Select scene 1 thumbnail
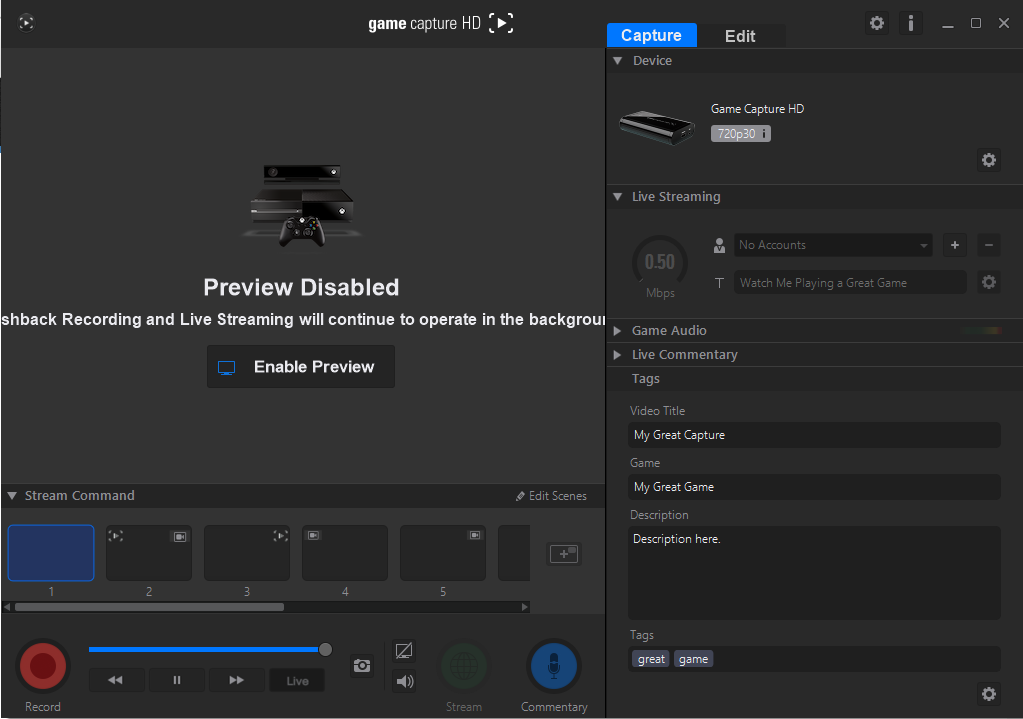Screen dimensions: 1023x719 pyautogui.click(x=51, y=553)
